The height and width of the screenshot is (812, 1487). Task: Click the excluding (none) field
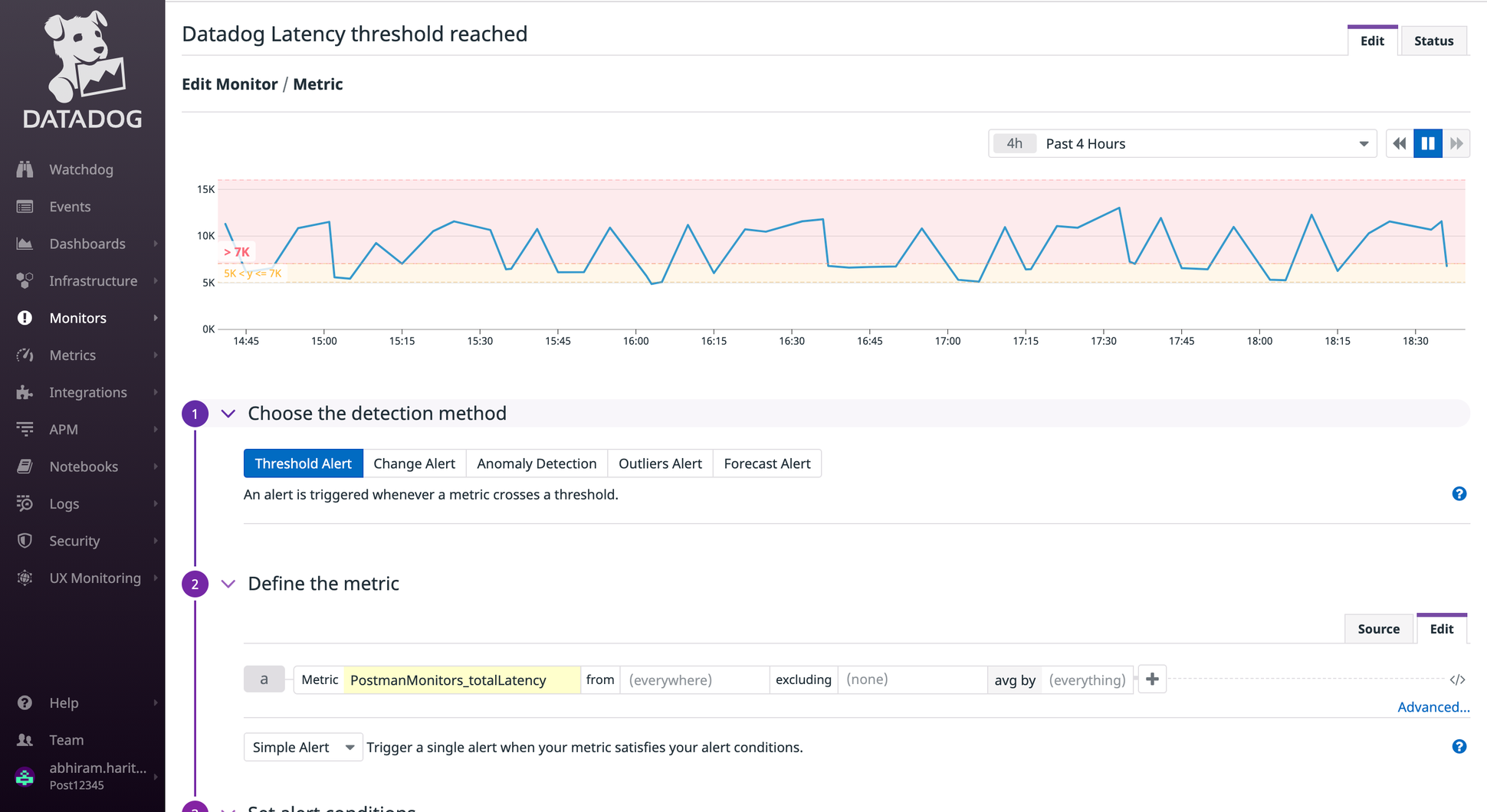pyautogui.click(x=912, y=679)
